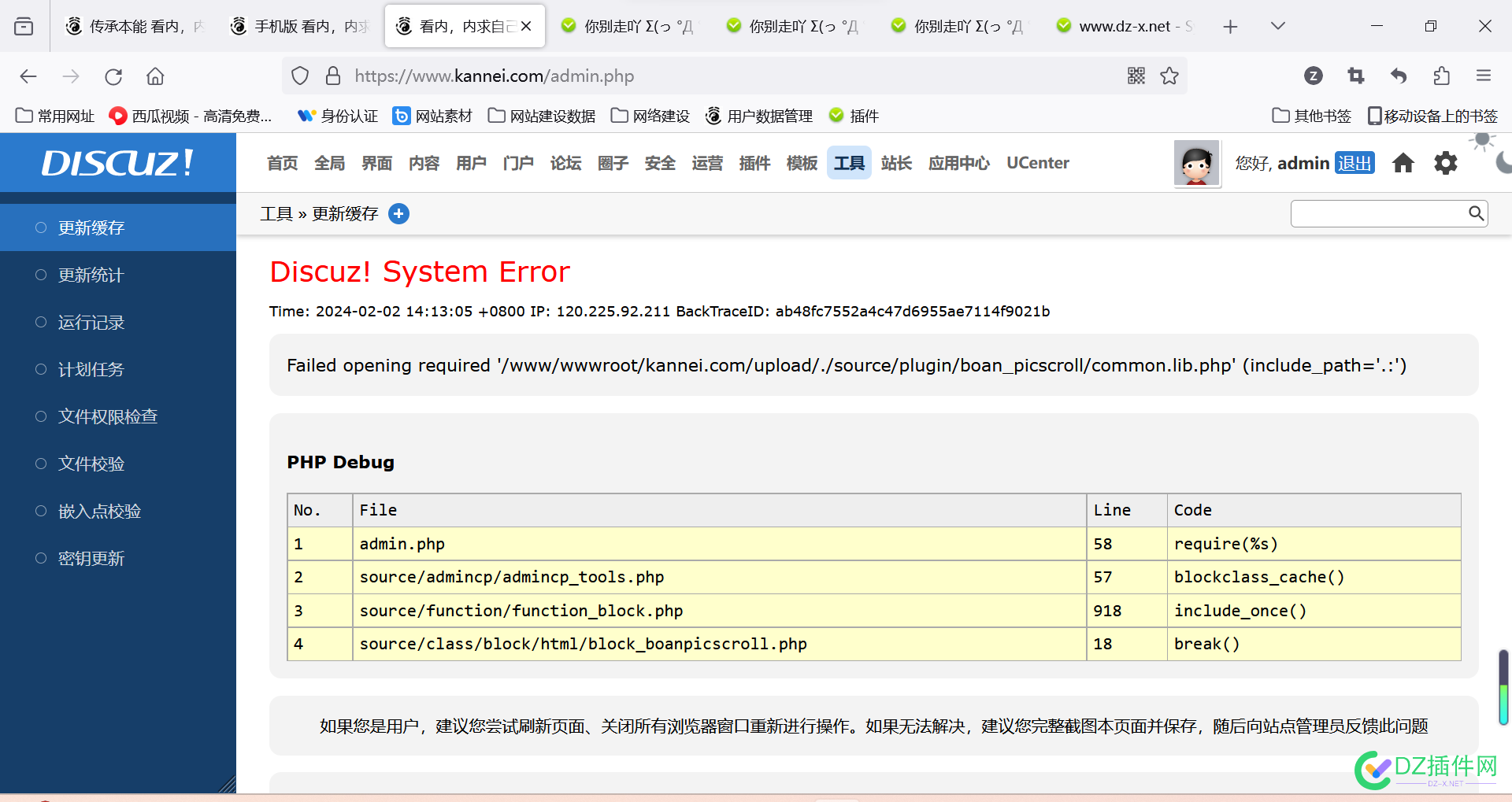Open the 常用网址 bookmark folder

point(55,116)
